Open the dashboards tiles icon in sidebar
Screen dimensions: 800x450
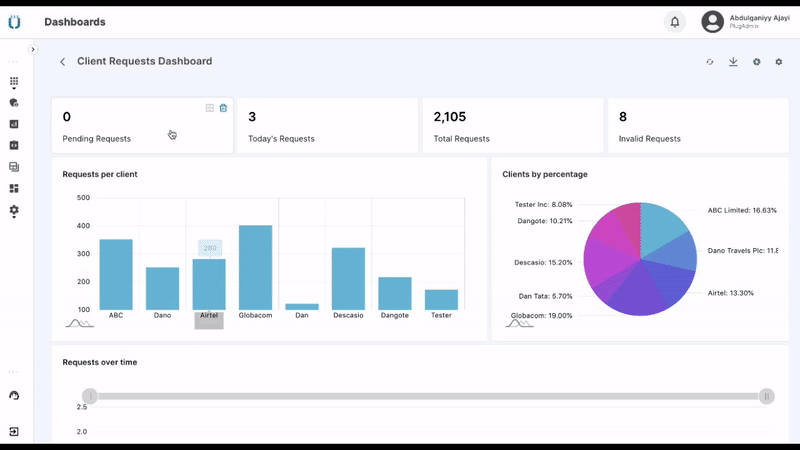click(x=14, y=188)
